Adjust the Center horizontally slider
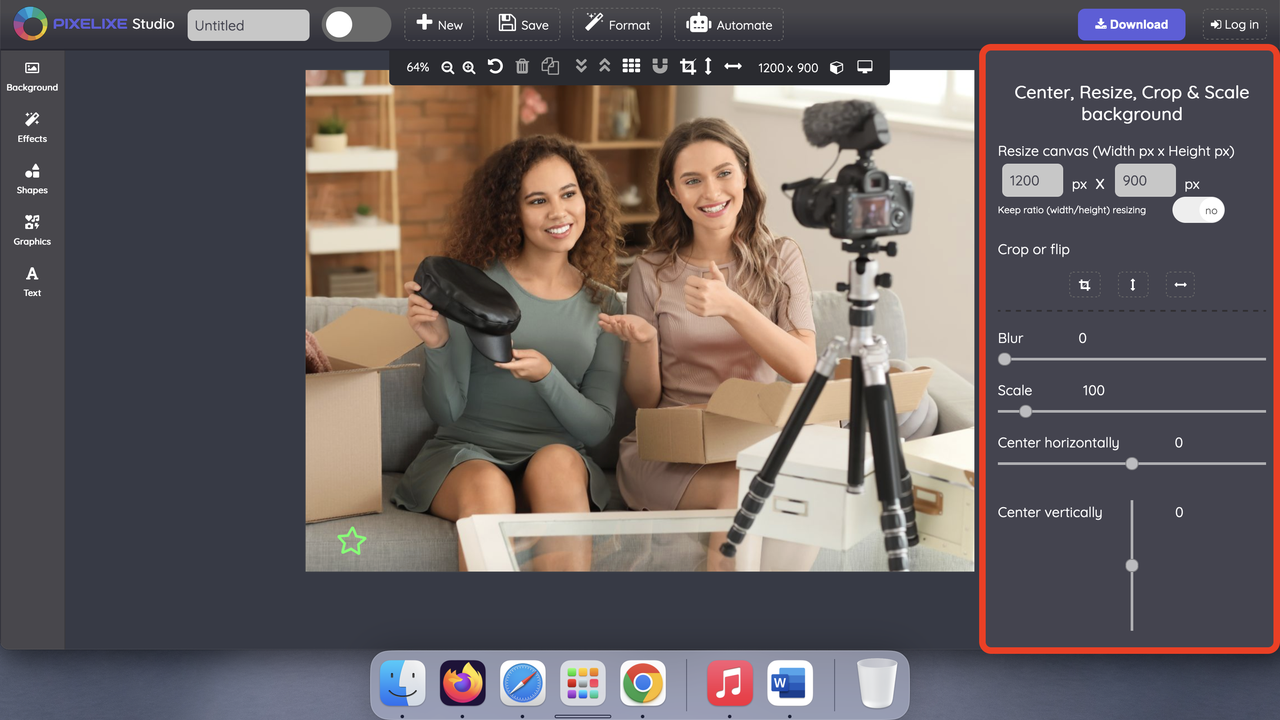Screen dimensions: 1280x720 pos(1132,463)
